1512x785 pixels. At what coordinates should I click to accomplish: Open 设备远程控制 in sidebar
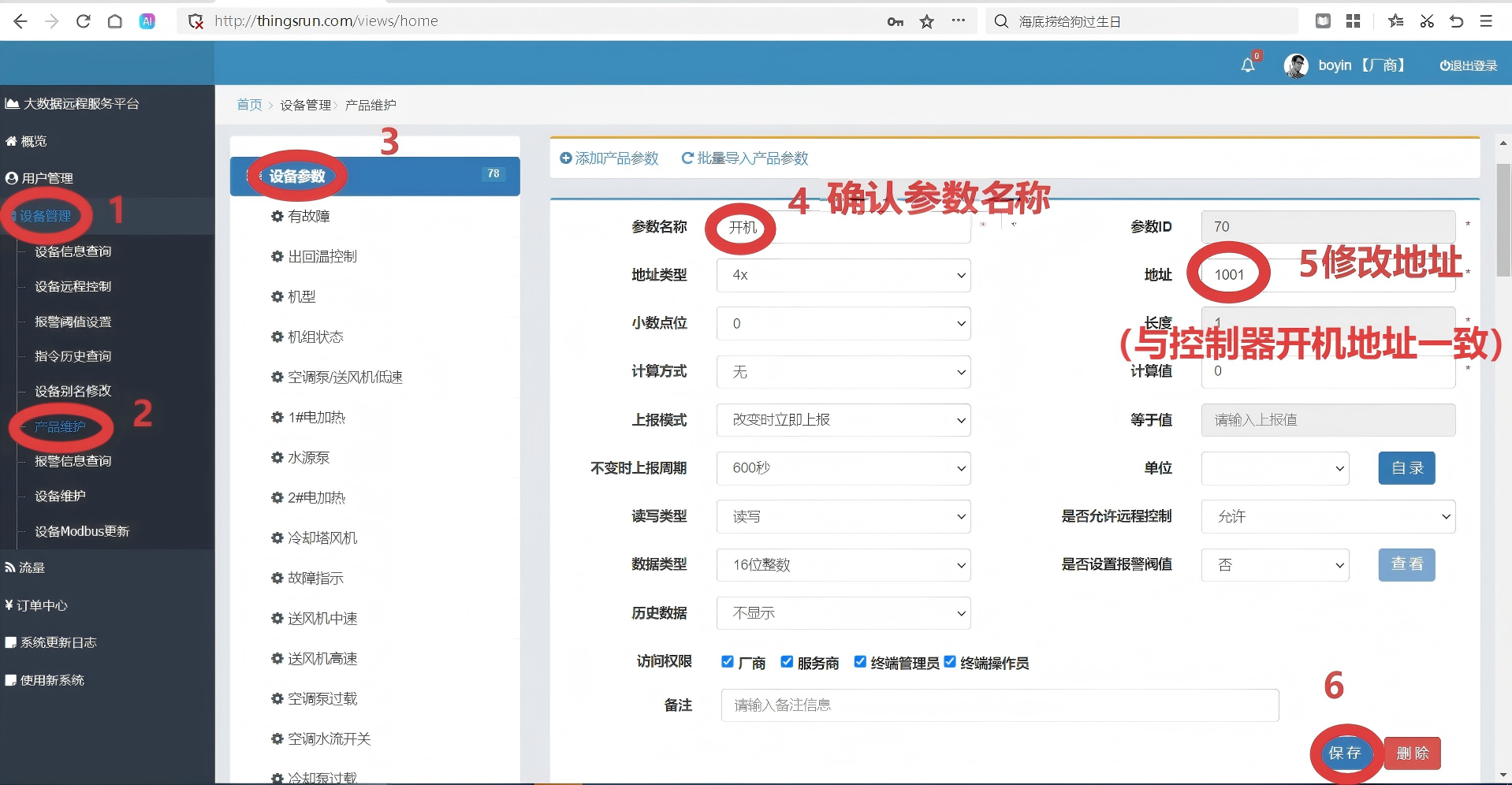coord(73,286)
